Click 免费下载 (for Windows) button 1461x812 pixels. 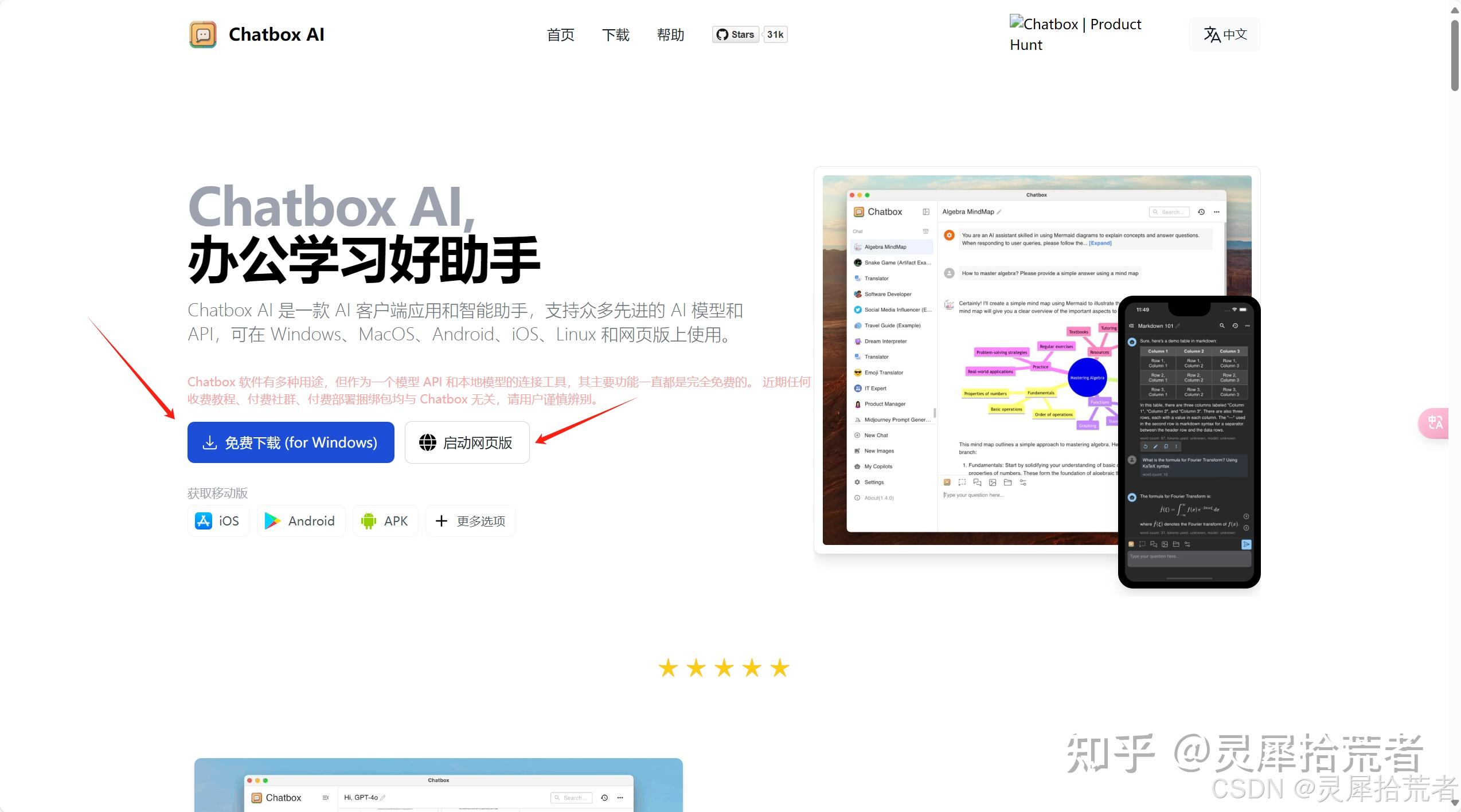tap(291, 442)
